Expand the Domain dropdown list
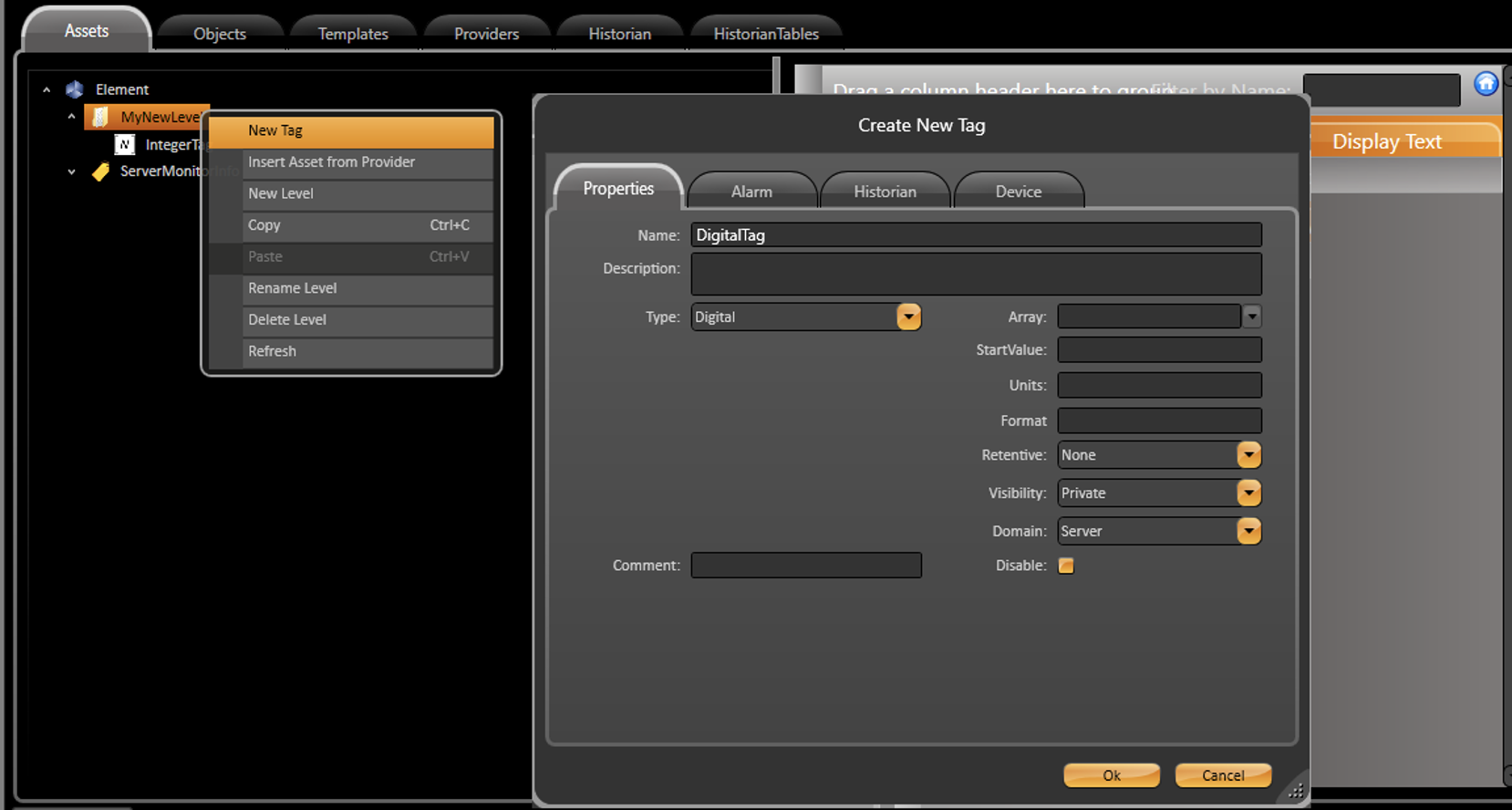1512x810 pixels. pyautogui.click(x=1248, y=531)
